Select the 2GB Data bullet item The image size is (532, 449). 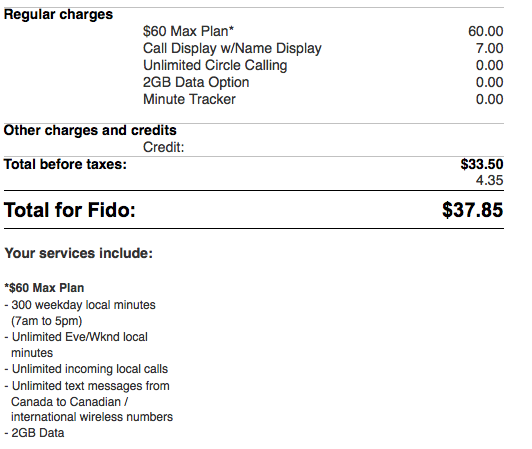click(x=34, y=433)
